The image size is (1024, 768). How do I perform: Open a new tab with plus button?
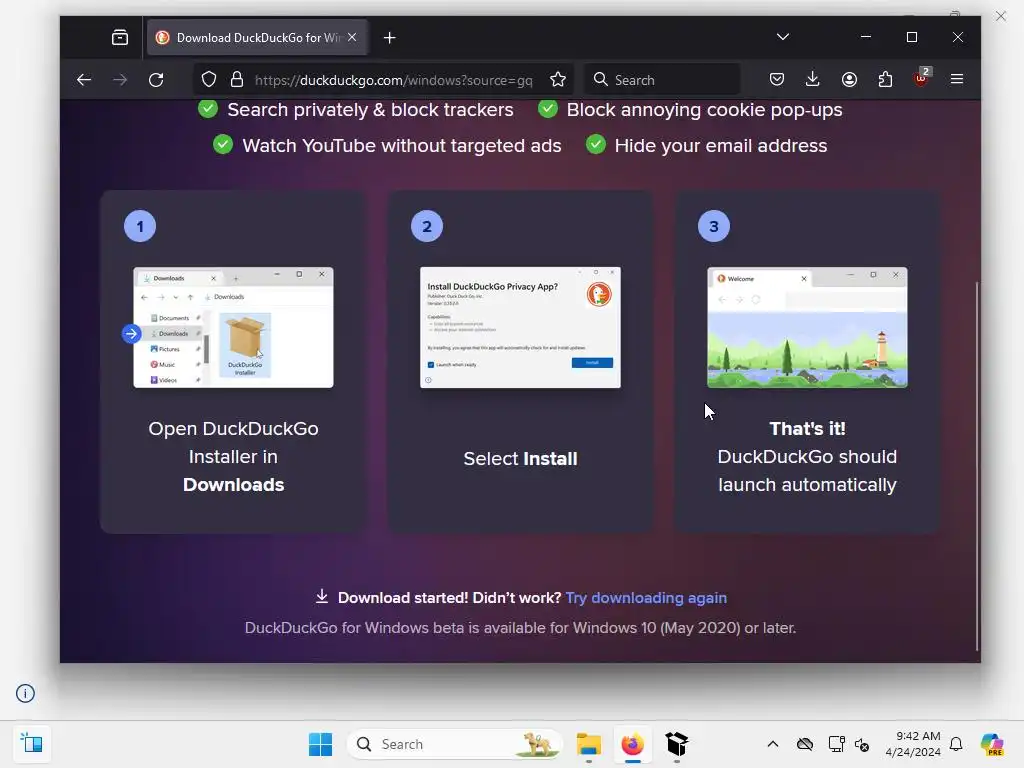389,38
